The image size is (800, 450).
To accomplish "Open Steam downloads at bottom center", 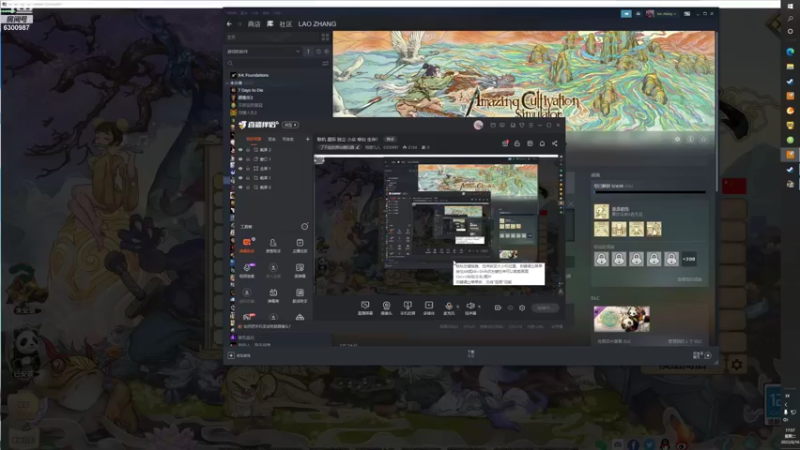I will pos(471,354).
